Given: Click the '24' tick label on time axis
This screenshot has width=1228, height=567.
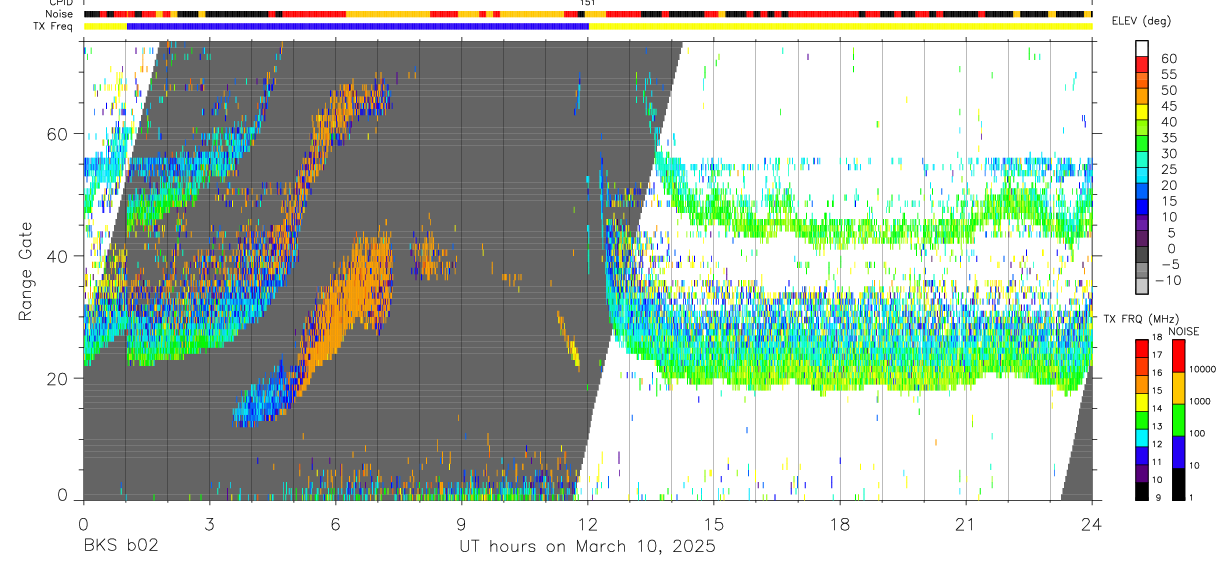Looking at the screenshot, I should tap(1092, 524).
